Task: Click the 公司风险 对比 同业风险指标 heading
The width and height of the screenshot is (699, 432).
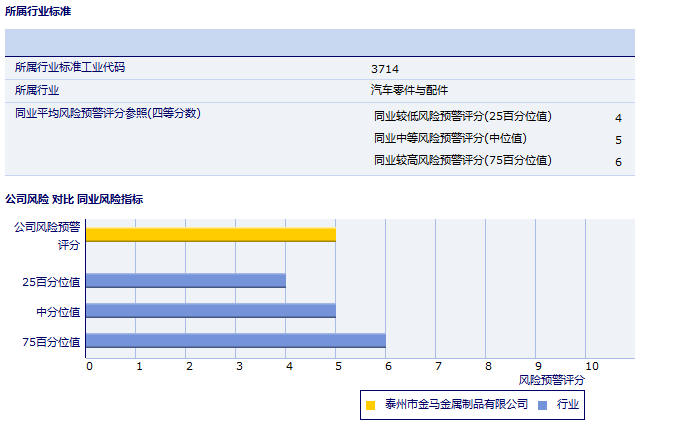Action: [74, 199]
